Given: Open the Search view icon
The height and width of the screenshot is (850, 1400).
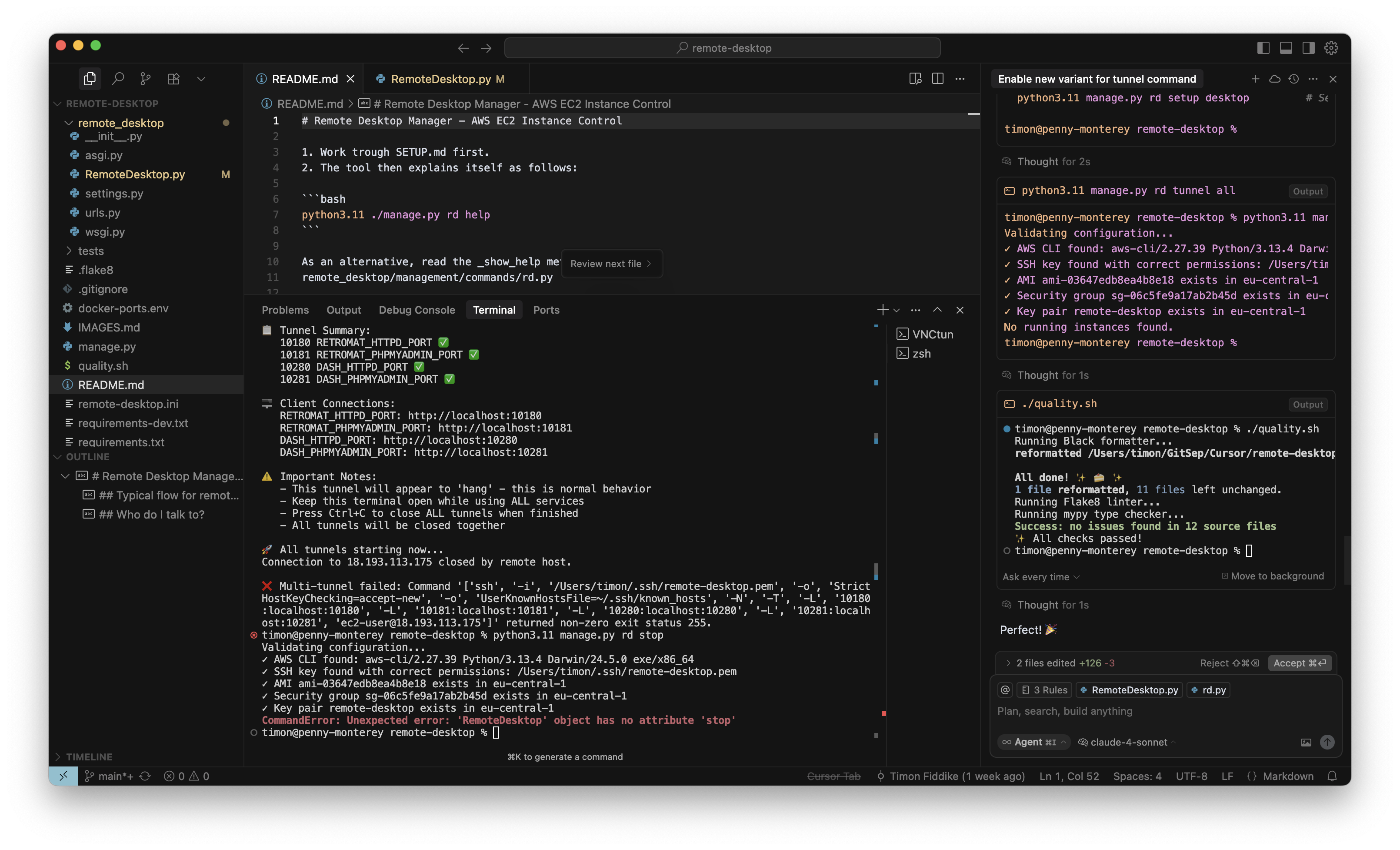Looking at the screenshot, I should click(x=118, y=78).
